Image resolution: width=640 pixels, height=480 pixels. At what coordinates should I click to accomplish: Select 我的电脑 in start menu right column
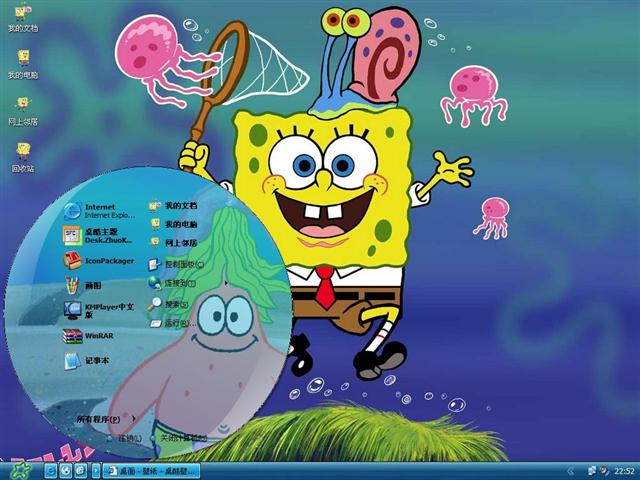174,224
